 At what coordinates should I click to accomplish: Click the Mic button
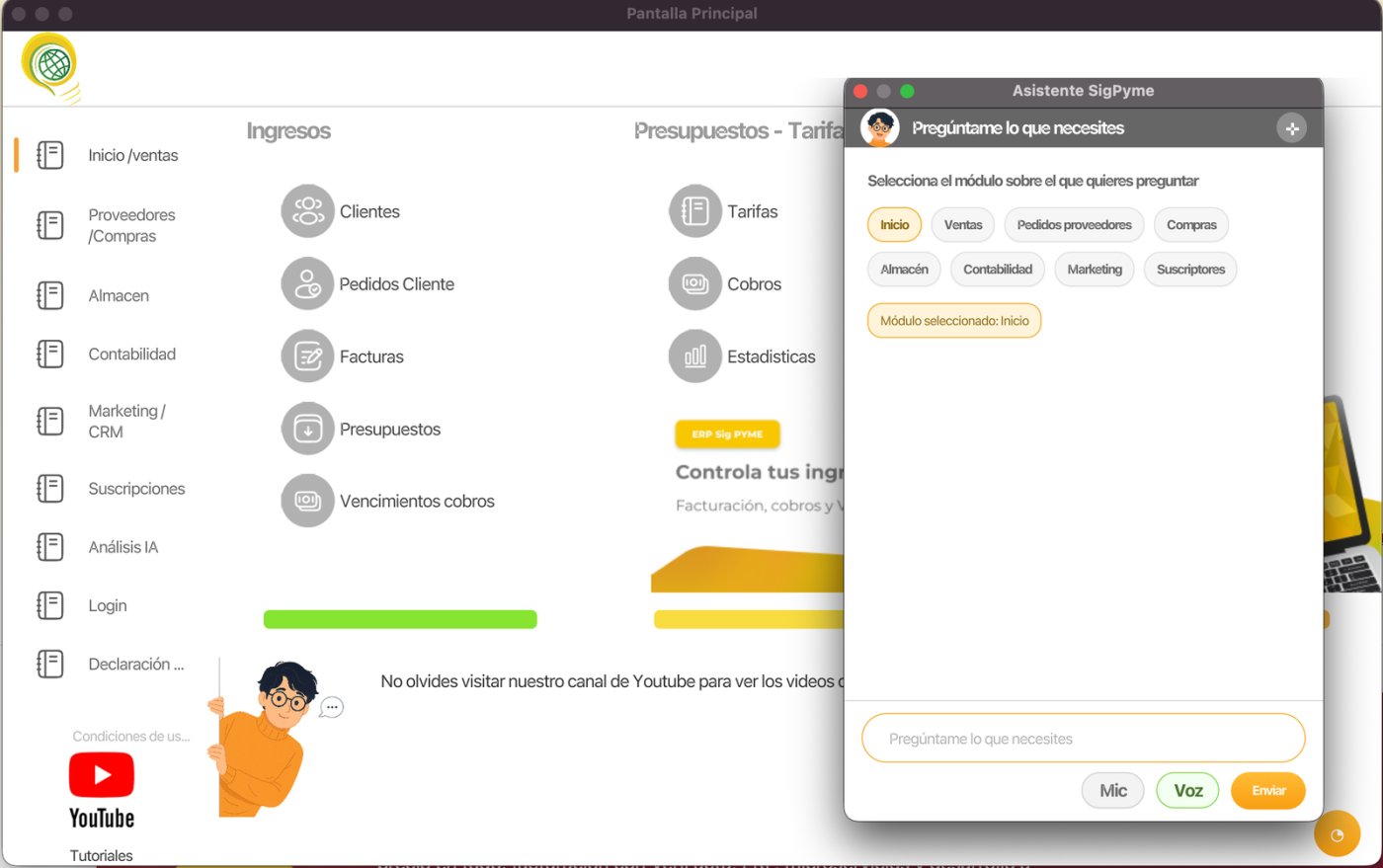1113,791
